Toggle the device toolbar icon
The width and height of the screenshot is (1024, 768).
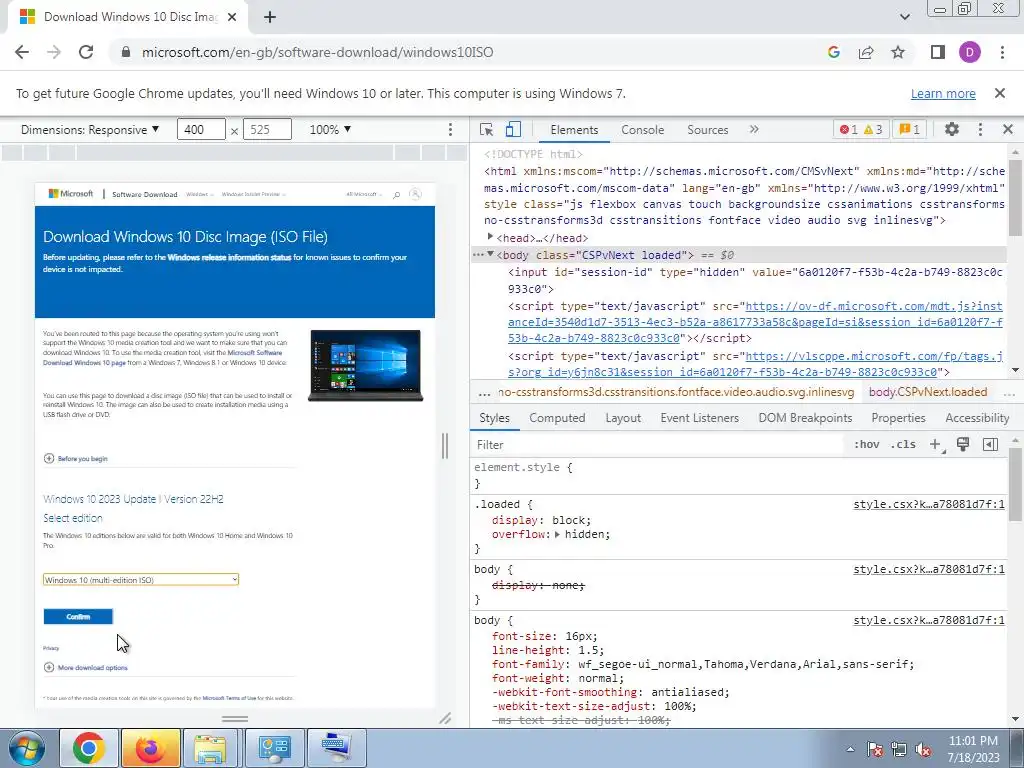coord(513,129)
